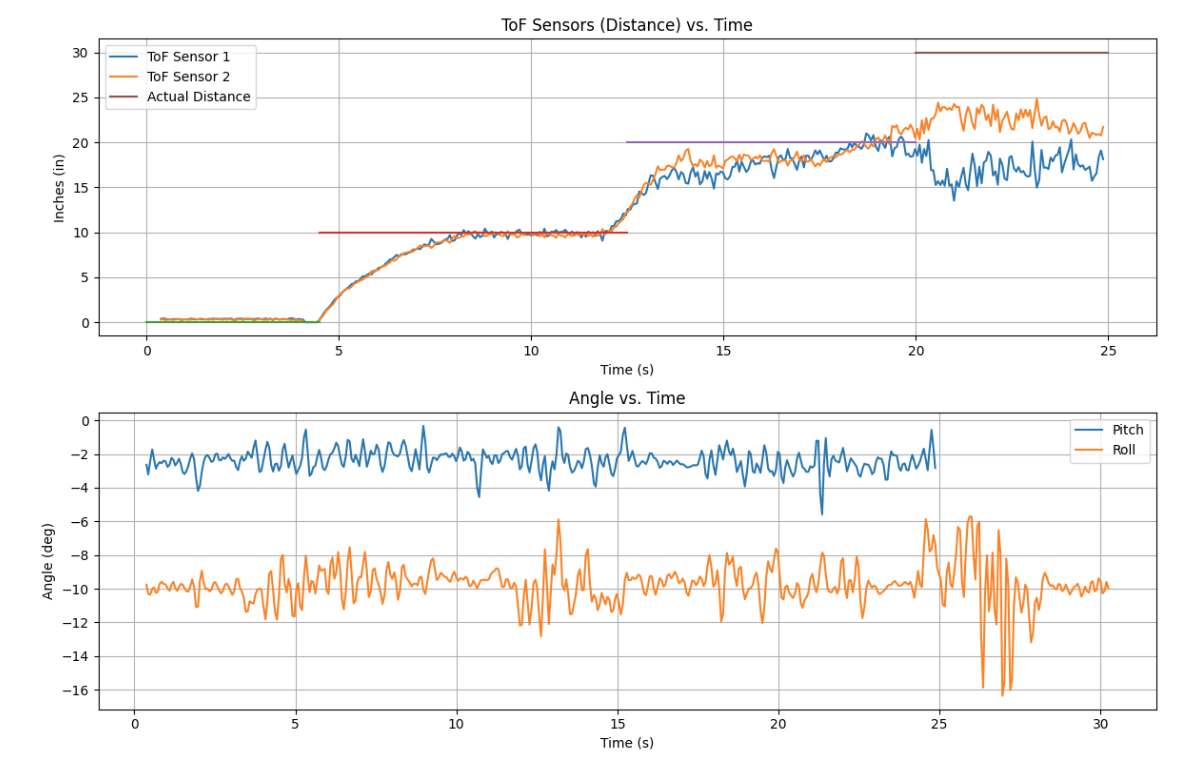
Task: Click the blue ToF Sensor 1 legend line swatch
Action: click(x=123, y=57)
